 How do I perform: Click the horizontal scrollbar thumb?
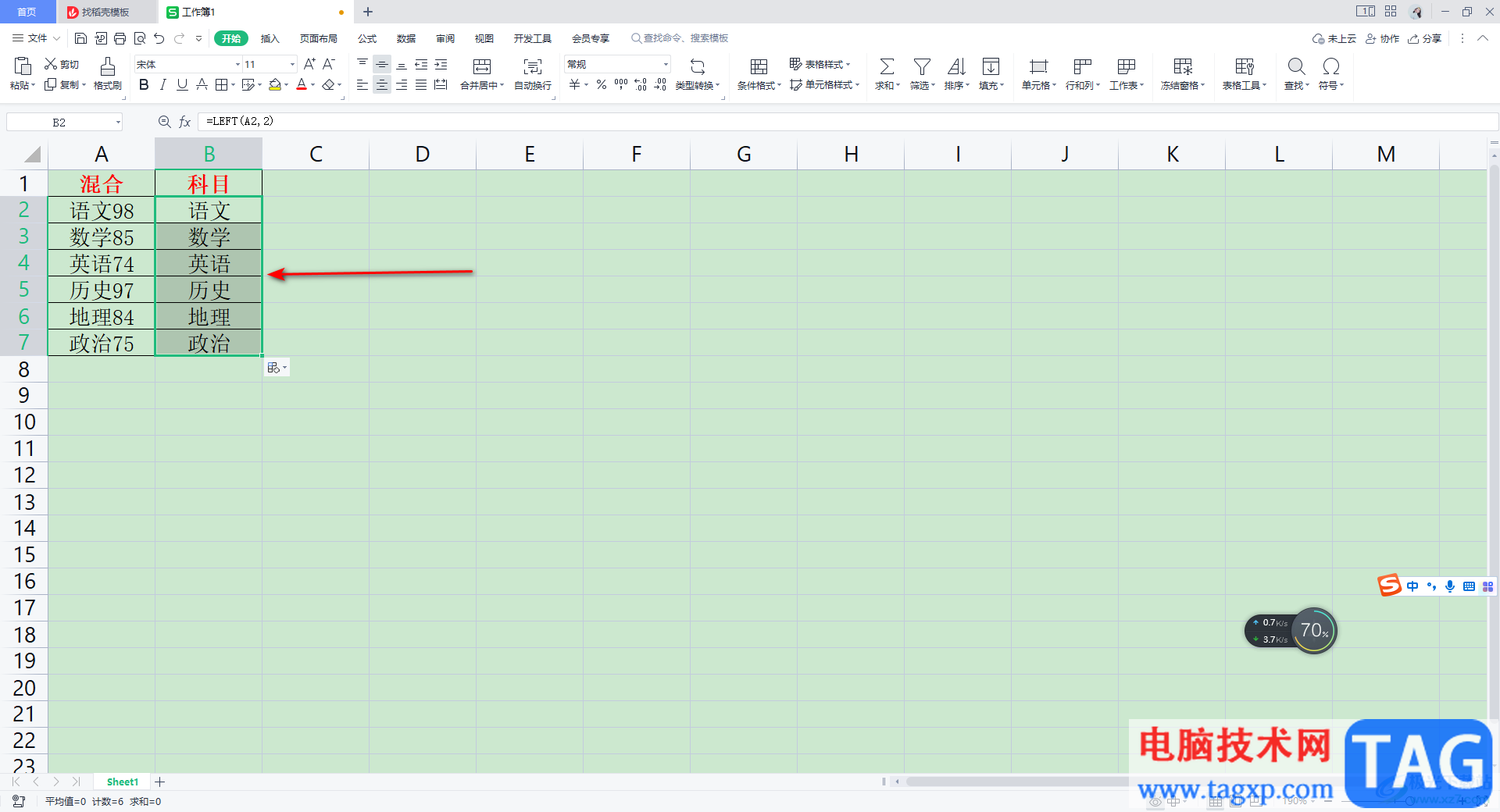(x=1016, y=782)
